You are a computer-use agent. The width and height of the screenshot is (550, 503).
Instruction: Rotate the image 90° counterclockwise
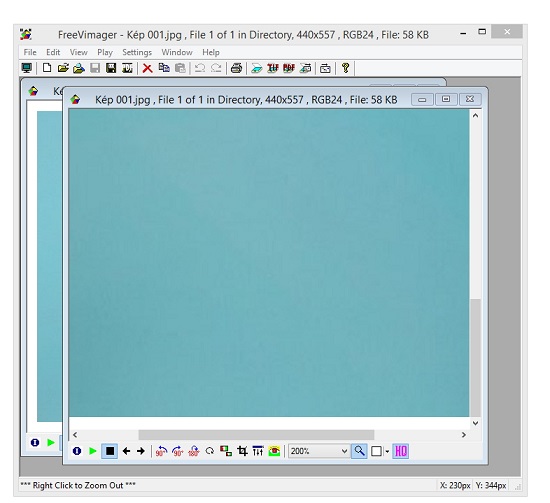161,451
